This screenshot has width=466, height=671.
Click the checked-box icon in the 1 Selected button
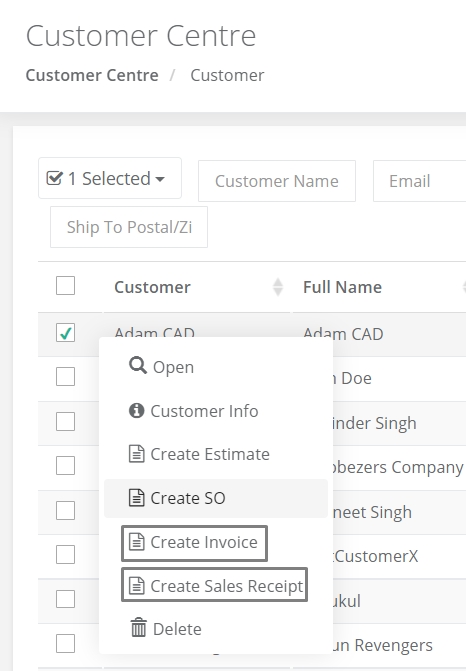click(54, 178)
